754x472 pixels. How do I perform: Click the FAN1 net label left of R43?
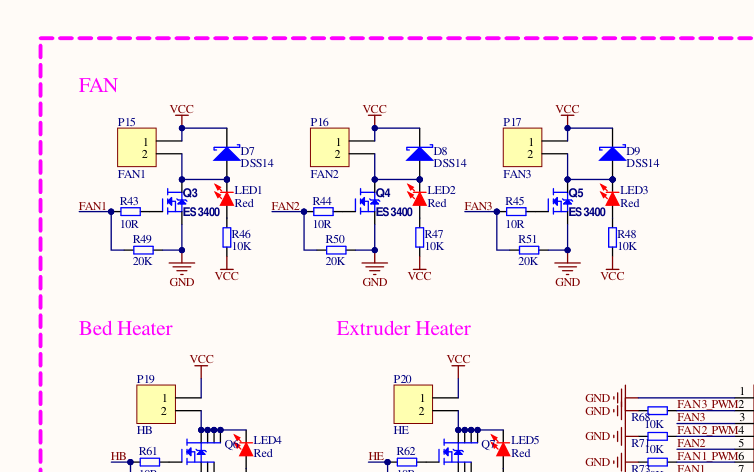93,206
